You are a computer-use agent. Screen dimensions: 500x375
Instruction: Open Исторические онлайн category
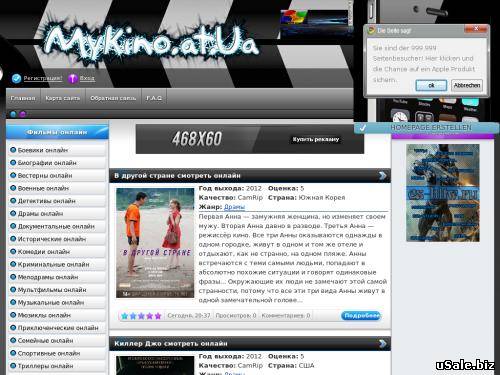pyautogui.click(x=57, y=239)
